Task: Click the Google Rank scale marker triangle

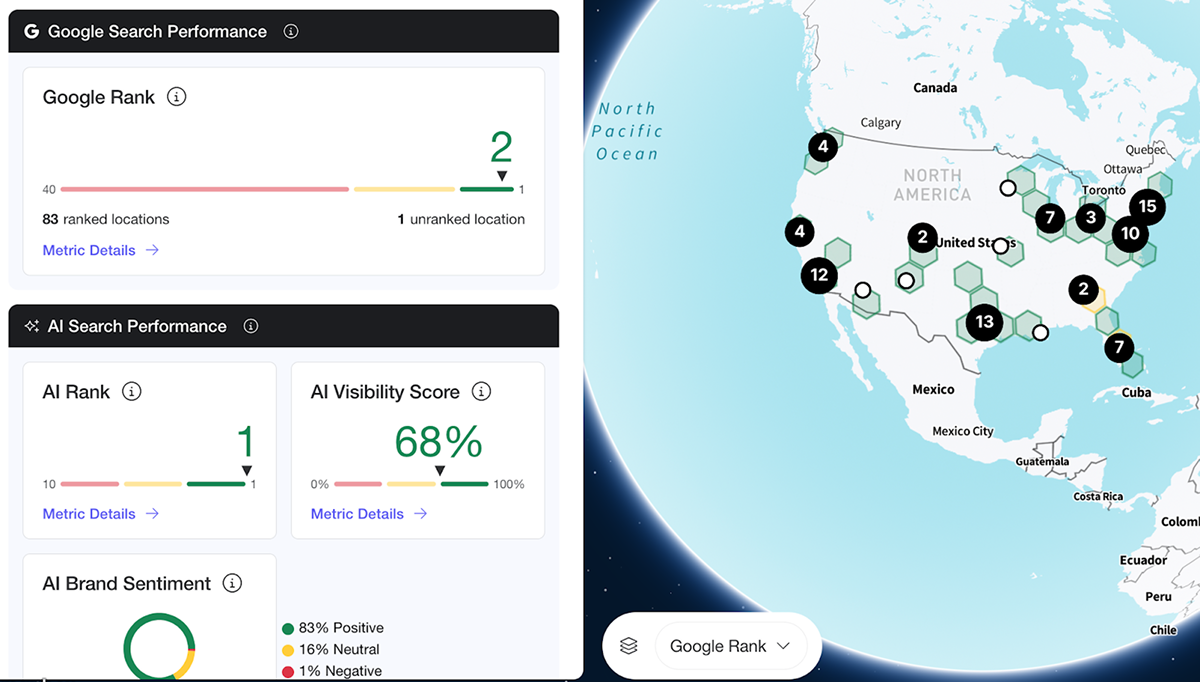Action: coord(502,176)
